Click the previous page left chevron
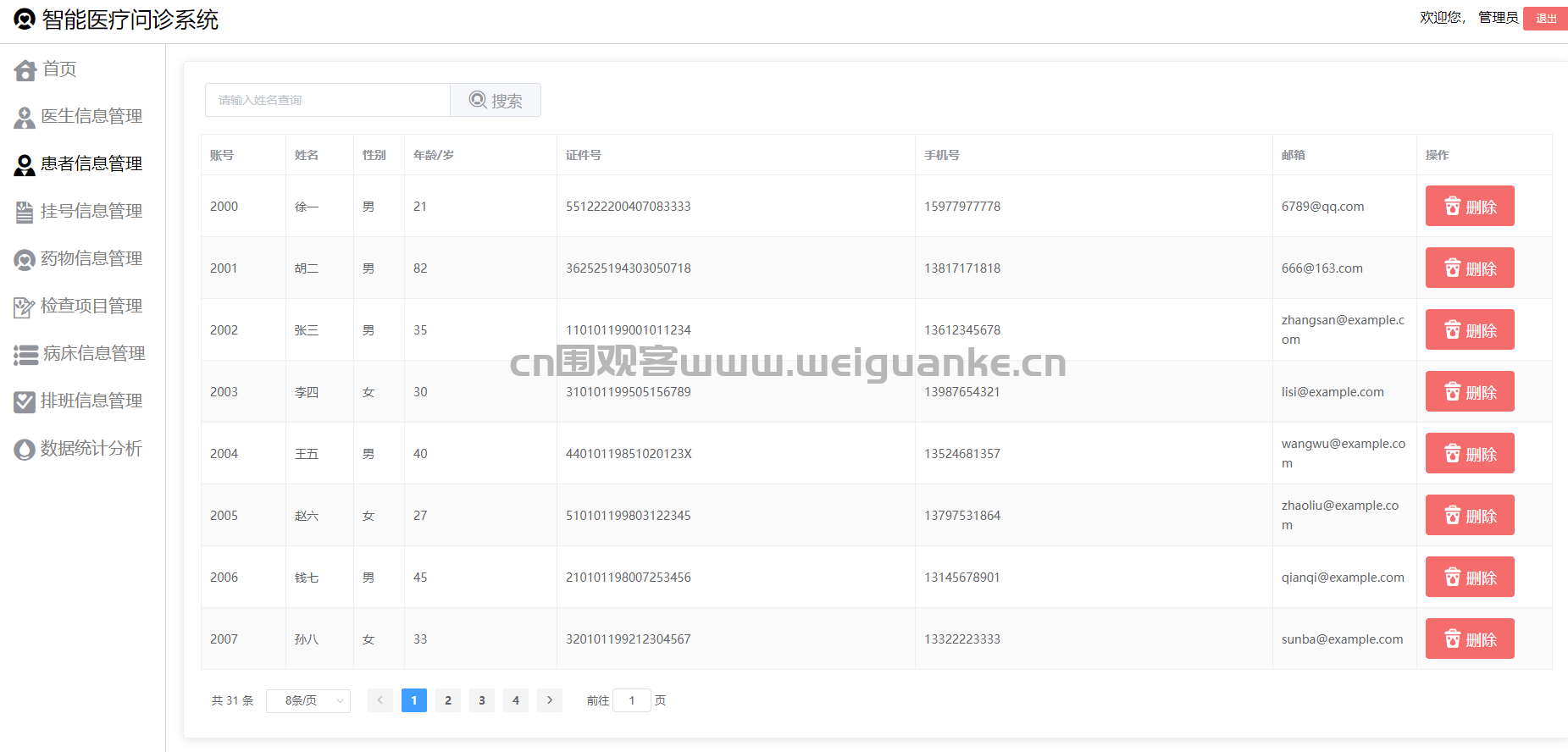The width and height of the screenshot is (1568, 752). (x=380, y=700)
